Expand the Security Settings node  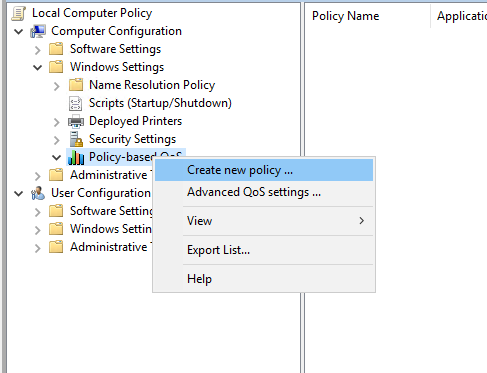(57, 140)
